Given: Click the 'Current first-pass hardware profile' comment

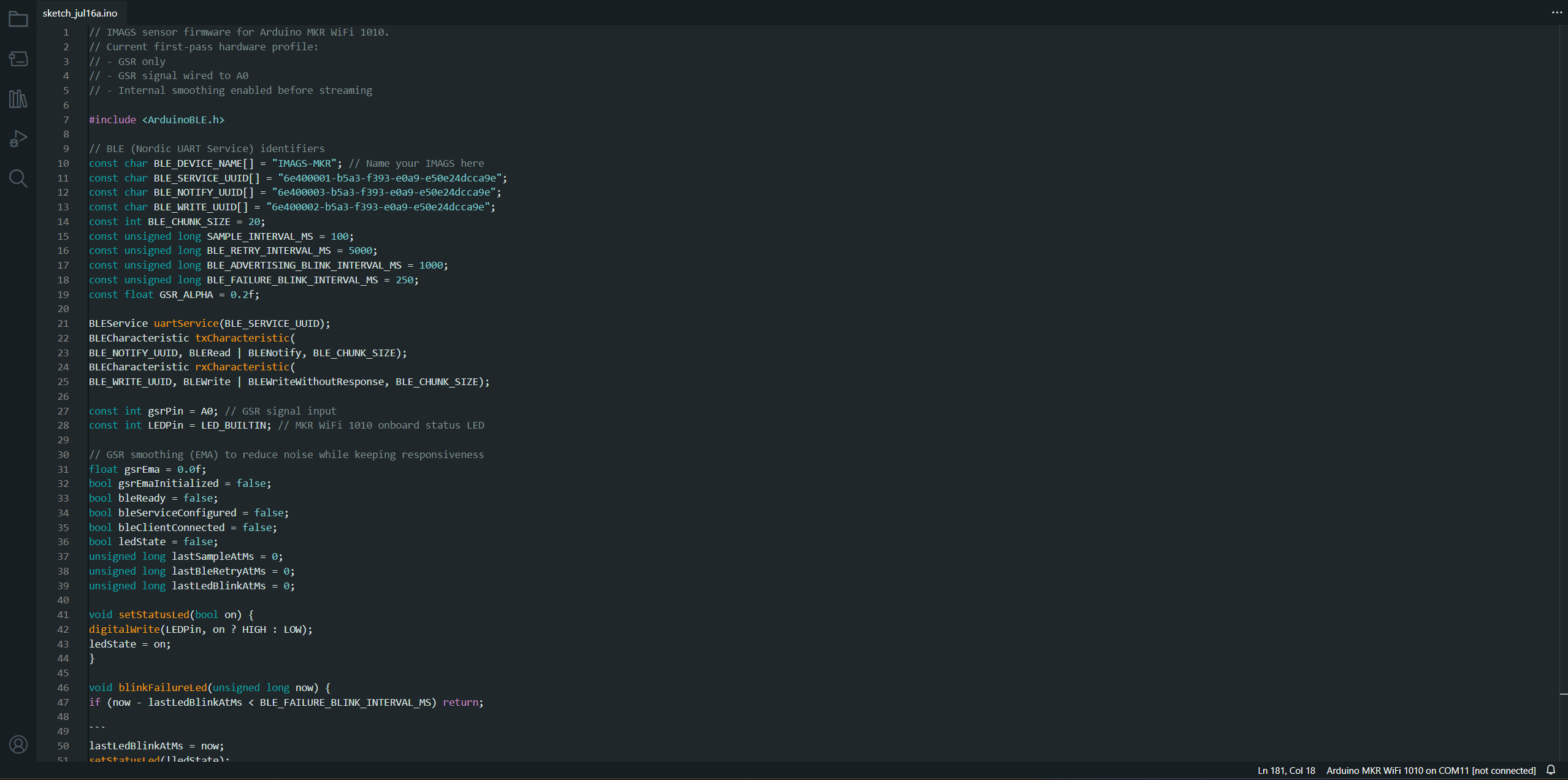Looking at the screenshot, I should point(204,47).
